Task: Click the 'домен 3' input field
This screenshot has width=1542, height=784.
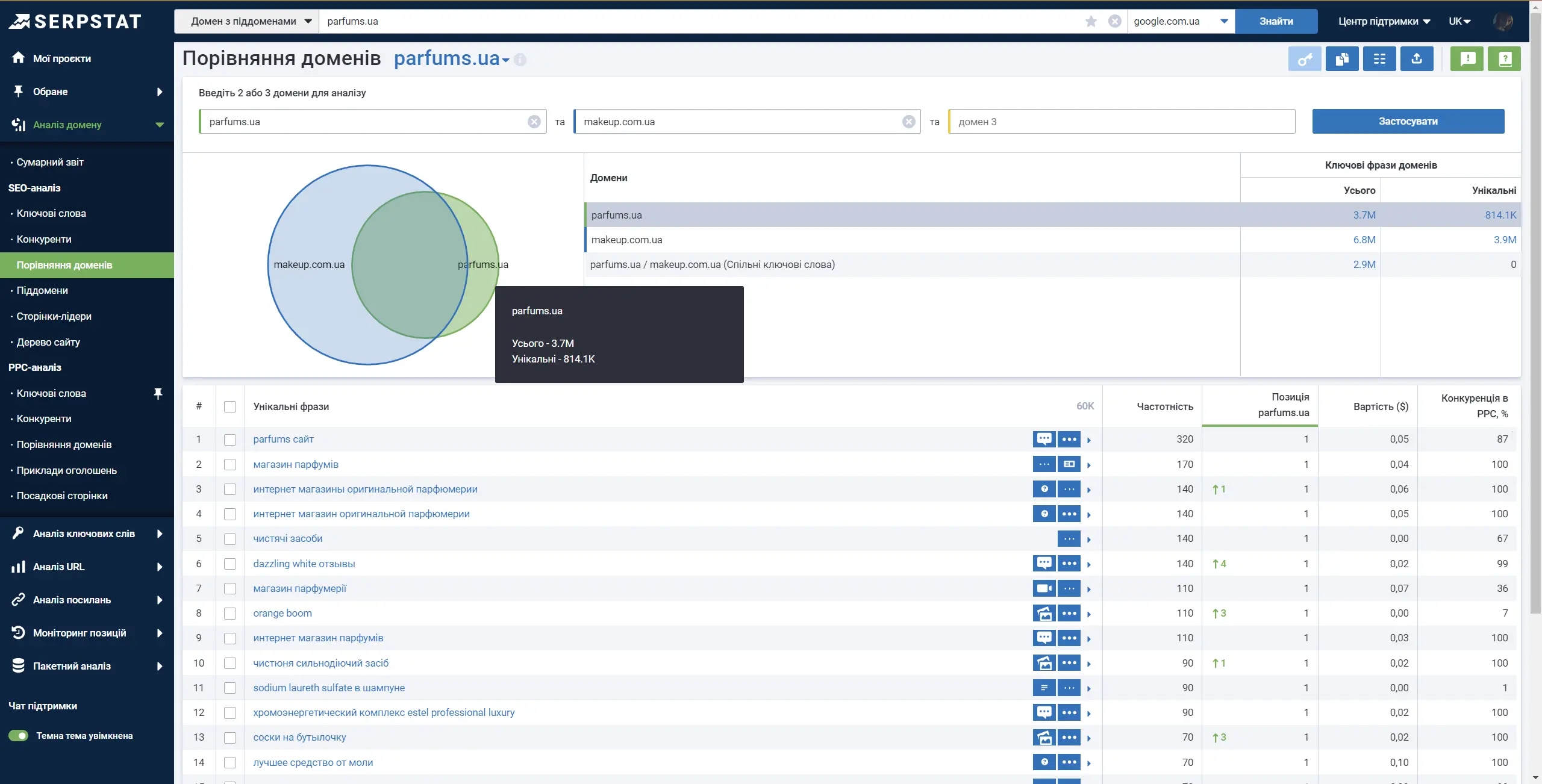Action: point(1122,122)
